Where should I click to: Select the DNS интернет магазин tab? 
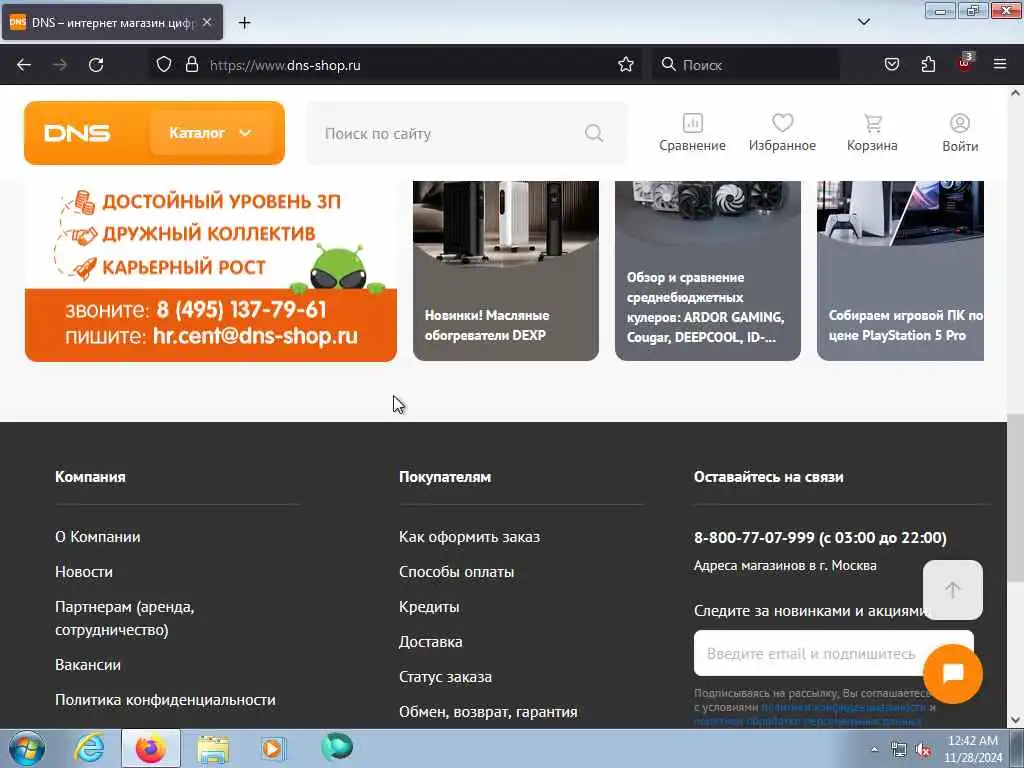[112, 22]
